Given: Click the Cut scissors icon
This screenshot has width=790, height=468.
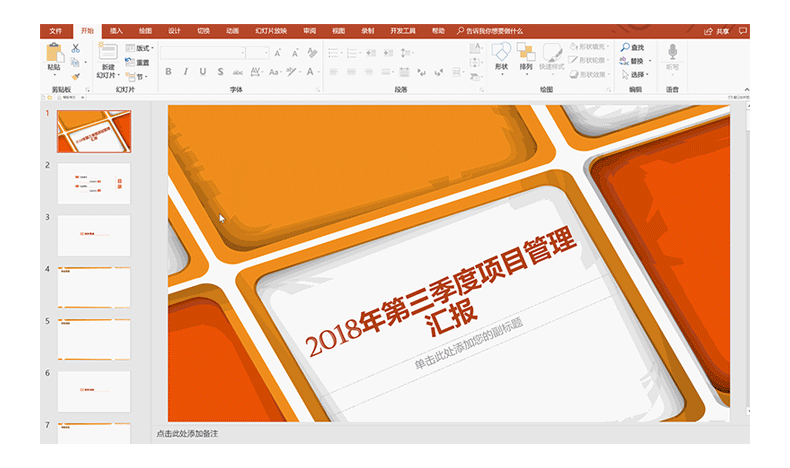Looking at the screenshot, I should [76, 48].
